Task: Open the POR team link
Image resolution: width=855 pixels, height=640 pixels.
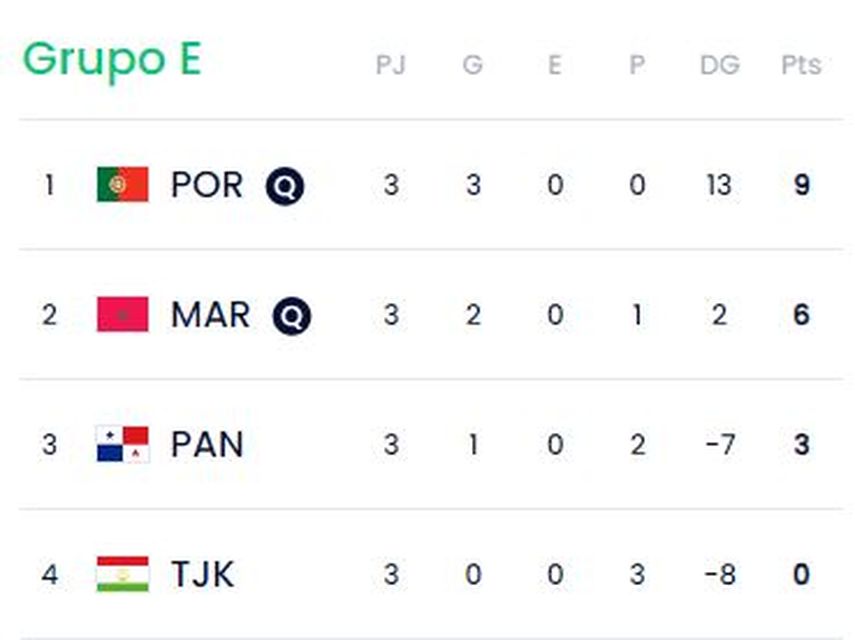Action: [207, 185]
